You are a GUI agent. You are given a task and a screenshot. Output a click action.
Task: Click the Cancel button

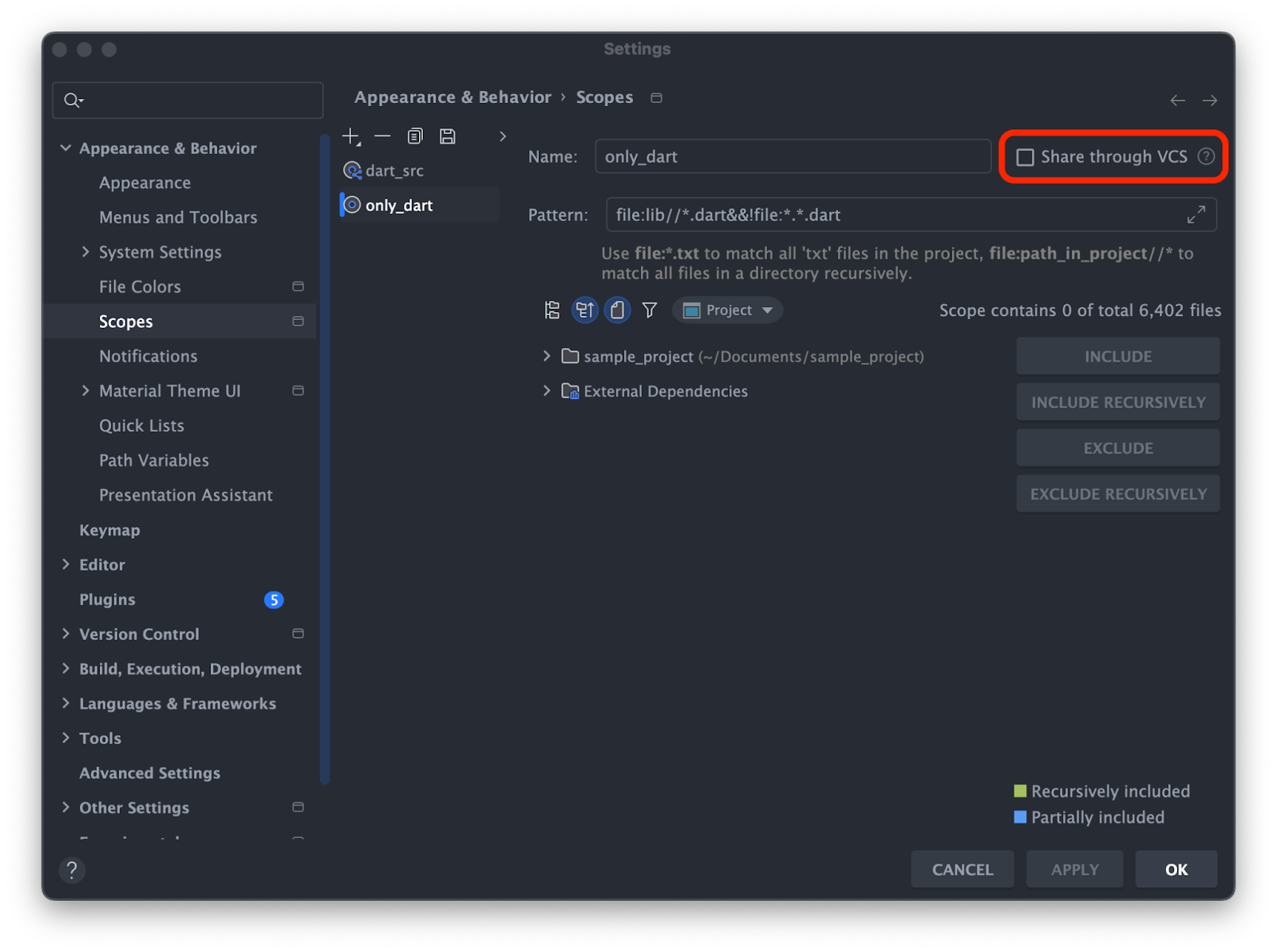[962, 869]
